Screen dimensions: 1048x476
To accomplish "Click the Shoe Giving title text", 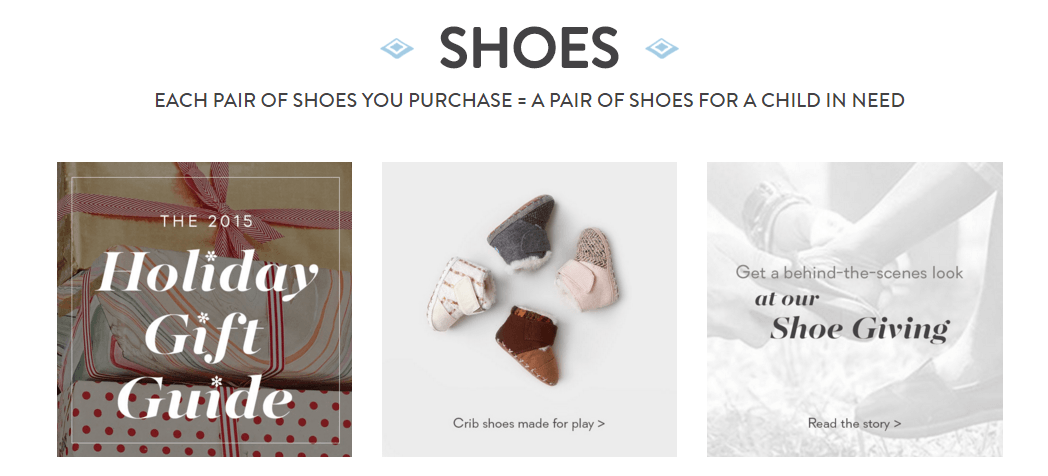I will point(860,330).
